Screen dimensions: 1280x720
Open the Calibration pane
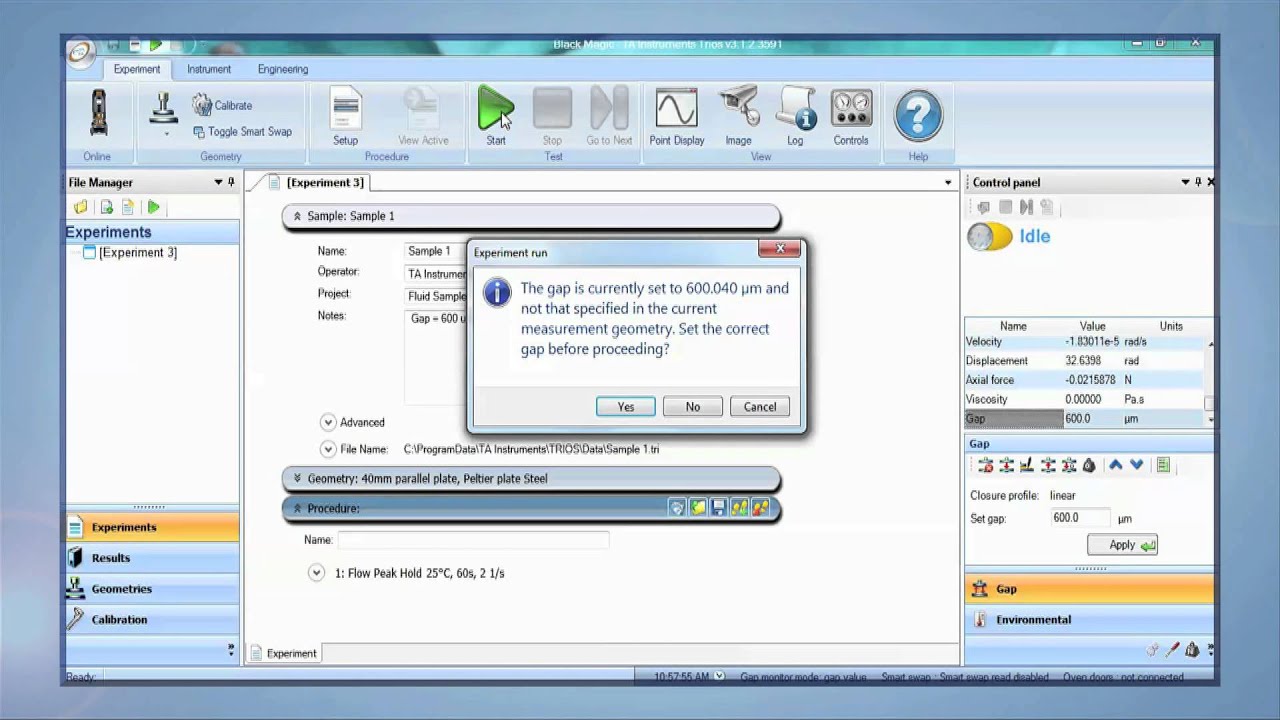click(152, 620)
